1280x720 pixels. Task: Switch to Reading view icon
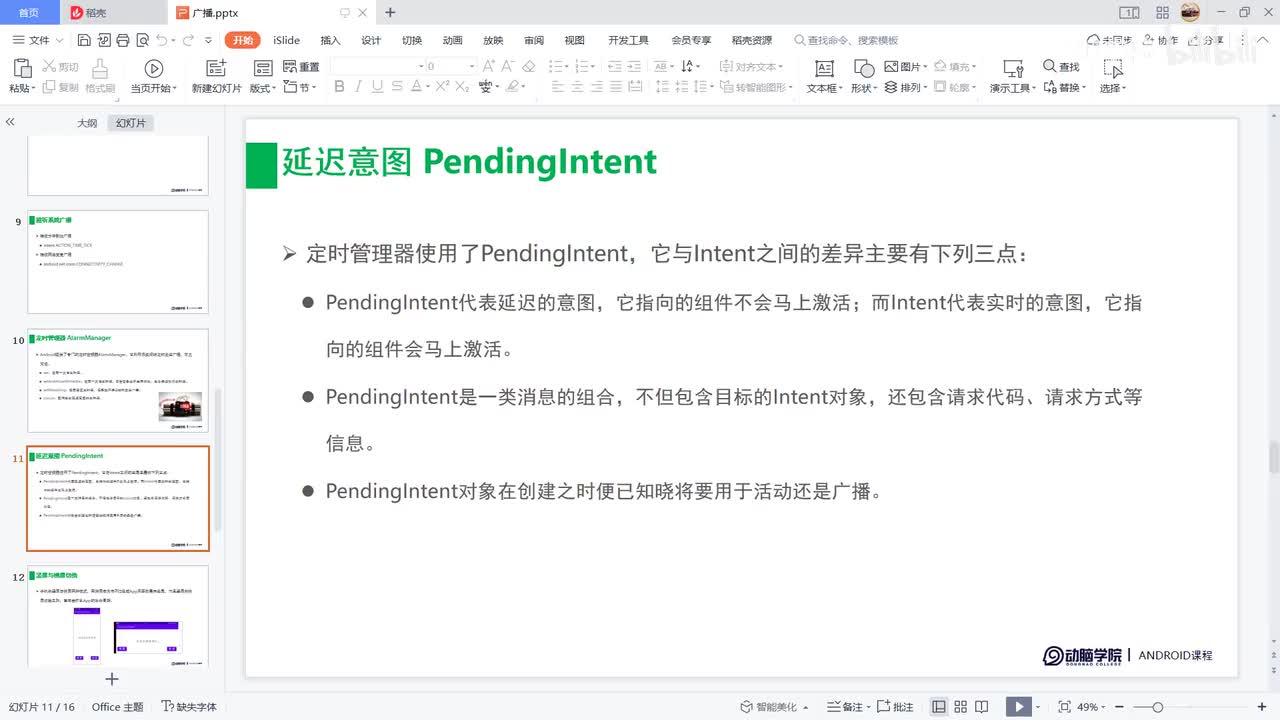coord(983,707)
